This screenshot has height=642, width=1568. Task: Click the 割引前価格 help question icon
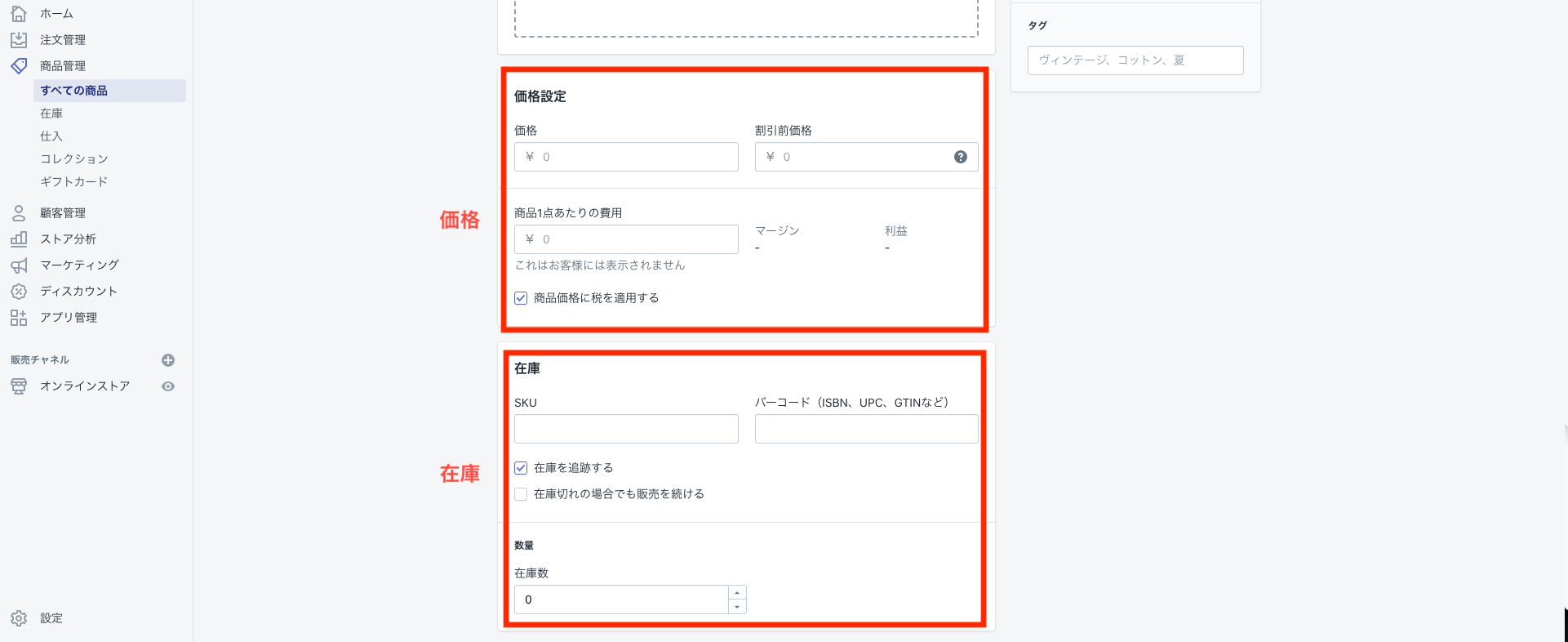tap(961, 157)
